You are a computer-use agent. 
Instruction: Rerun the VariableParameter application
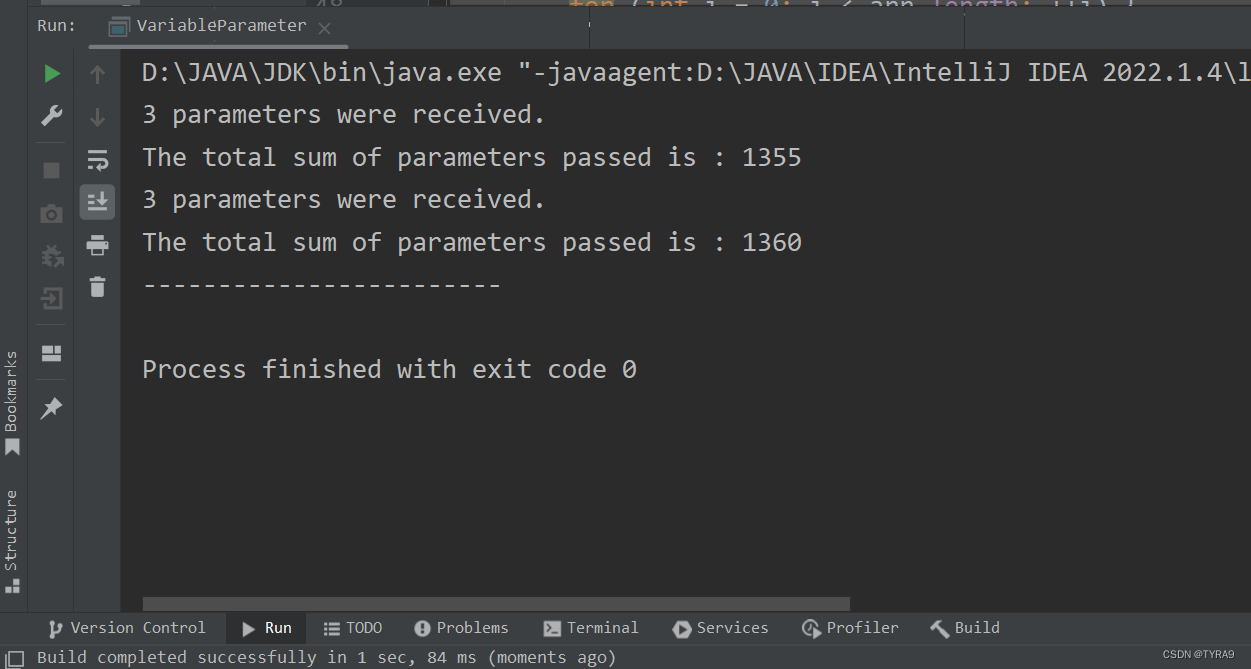pyautogui.click(x=51, y=72)
